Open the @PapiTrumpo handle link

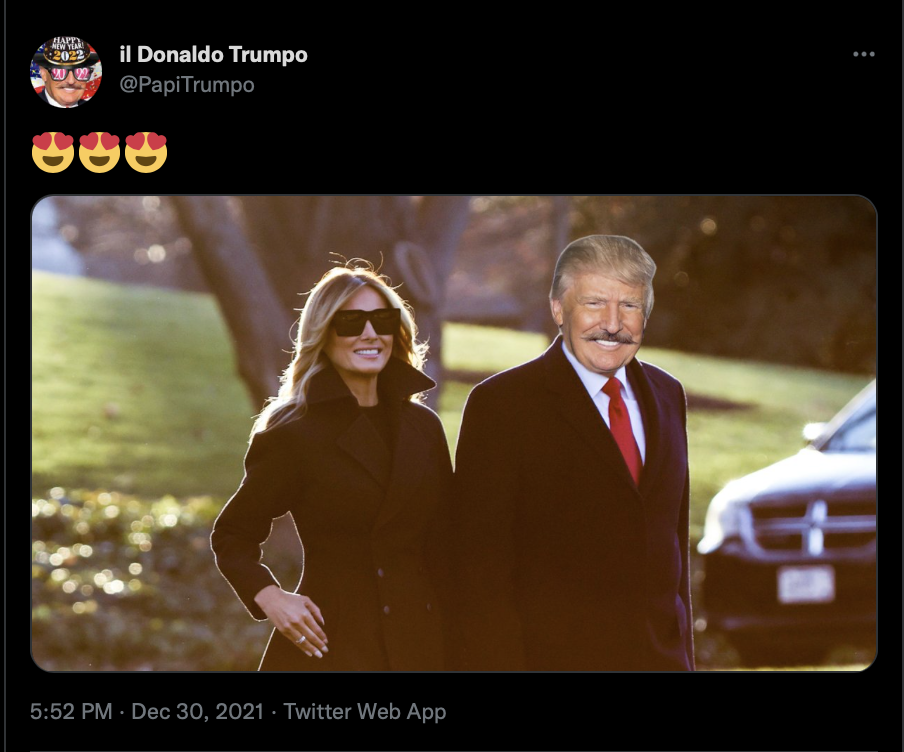187,85
